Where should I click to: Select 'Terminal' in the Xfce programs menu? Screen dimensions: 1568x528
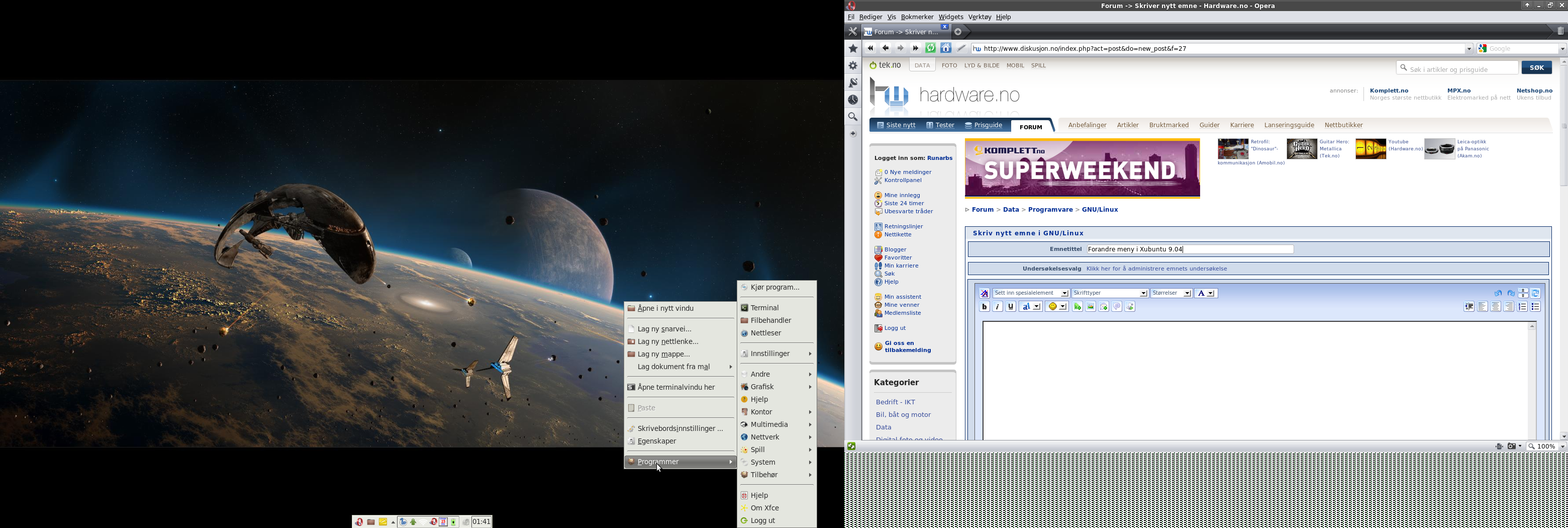point(776,308)
